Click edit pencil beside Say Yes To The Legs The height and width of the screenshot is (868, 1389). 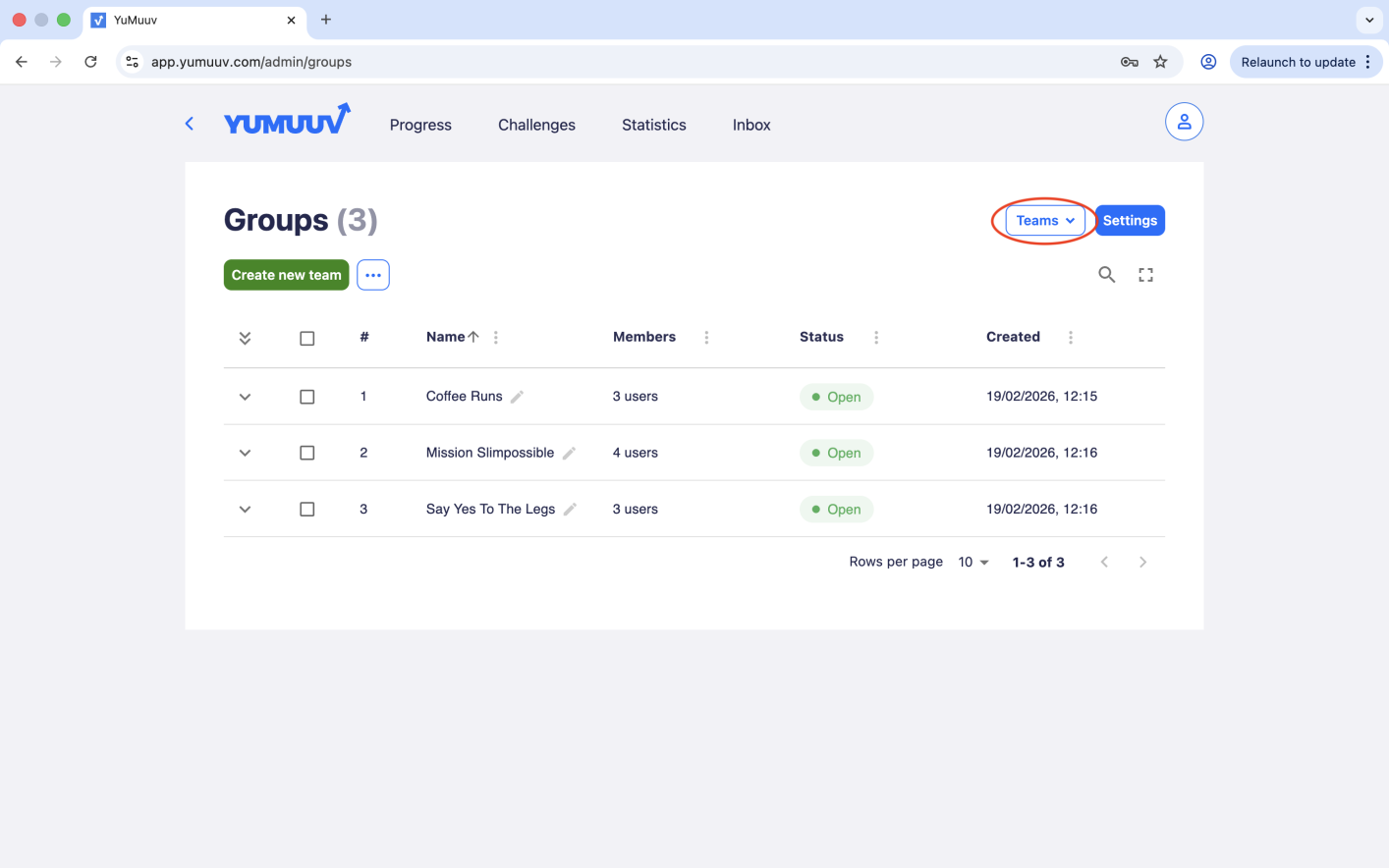pyautogui.click(x=570, y=509)
